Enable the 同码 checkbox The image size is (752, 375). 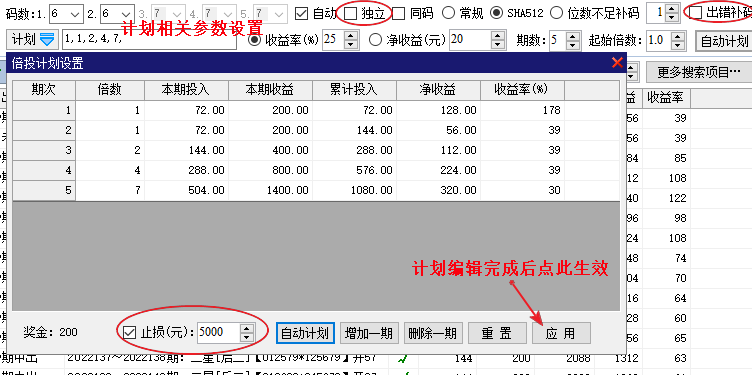coord(399,13)
